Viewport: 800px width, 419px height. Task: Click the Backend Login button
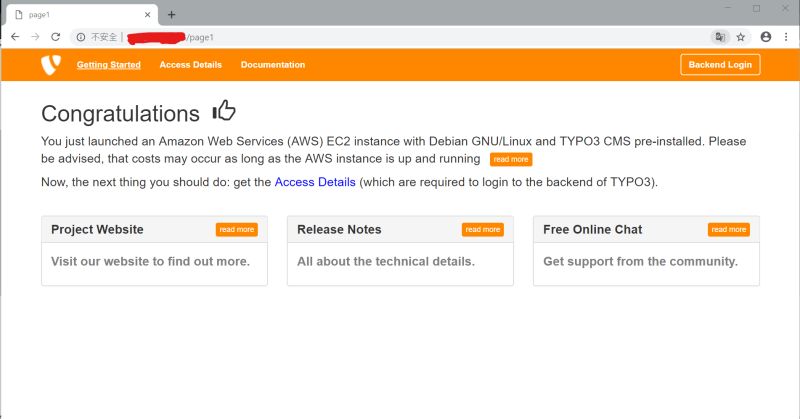720,65
